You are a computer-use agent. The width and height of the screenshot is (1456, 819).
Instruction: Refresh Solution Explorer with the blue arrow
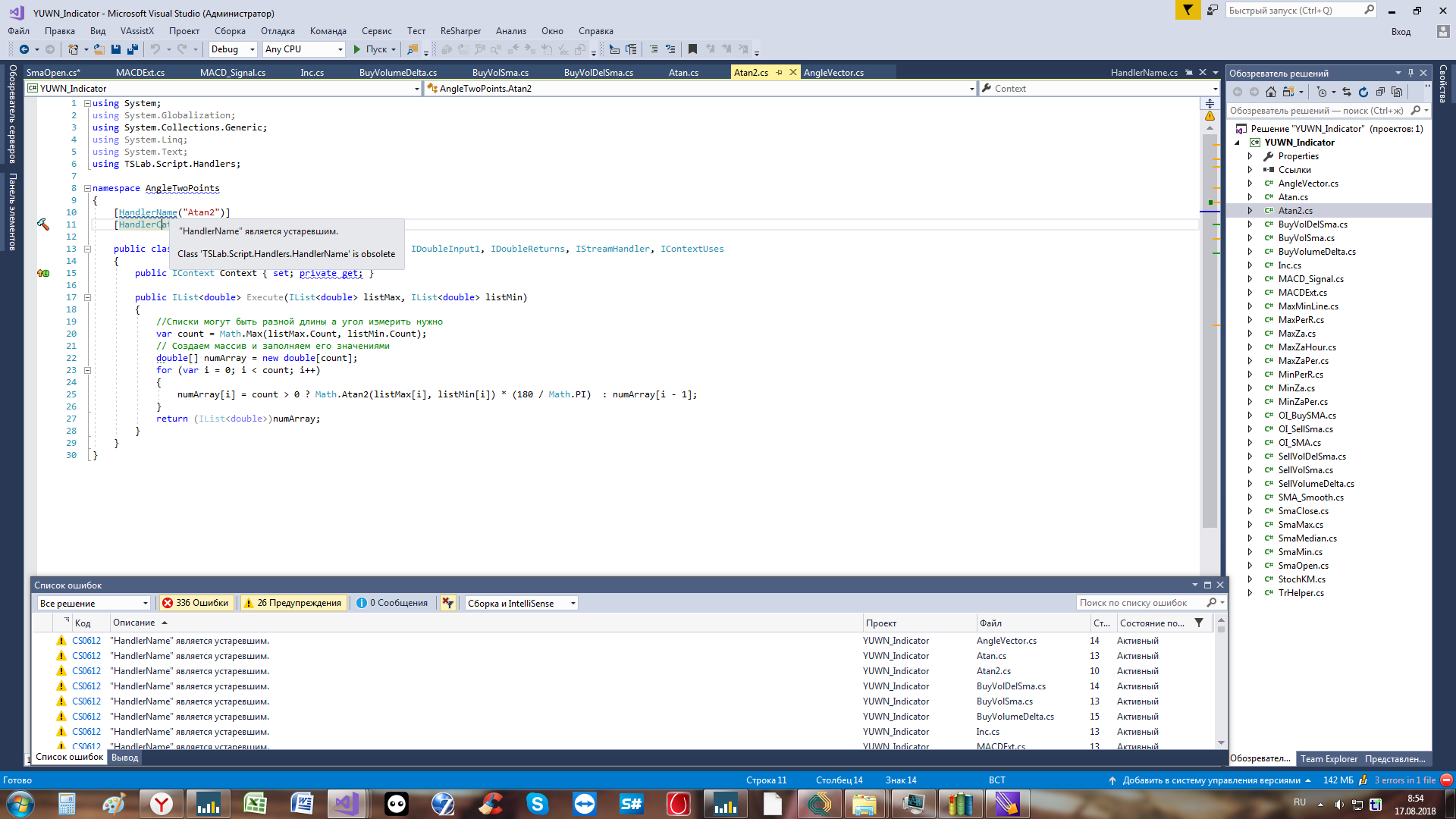click(x=1363, y=92)
